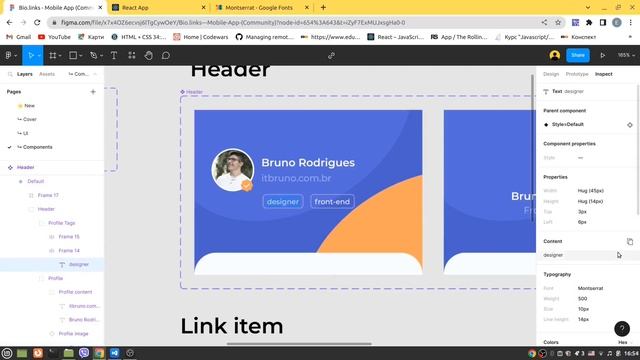
Task: Open the Gmail bookmark
Action: 19,37
